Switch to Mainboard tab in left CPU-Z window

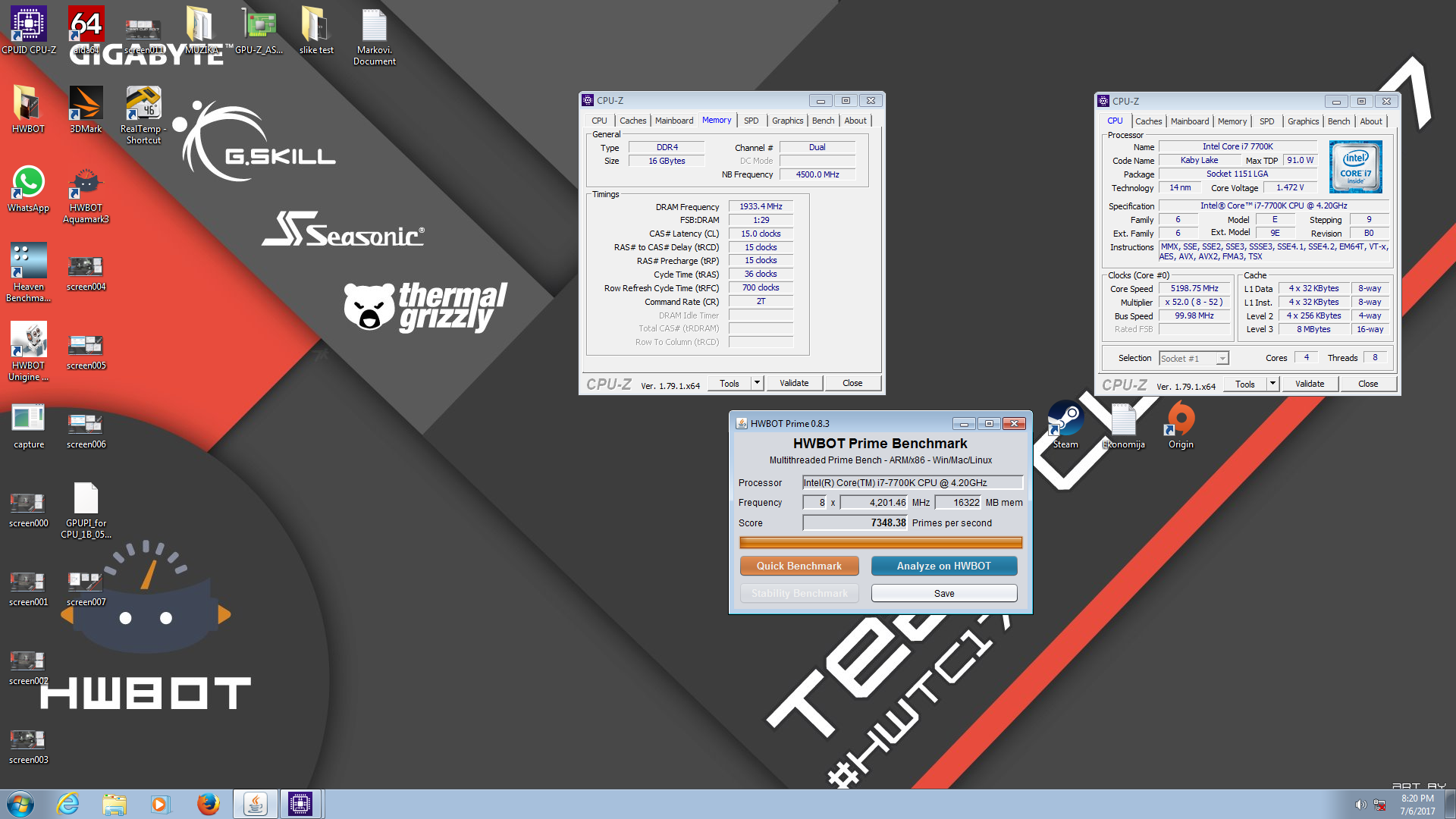674,121
